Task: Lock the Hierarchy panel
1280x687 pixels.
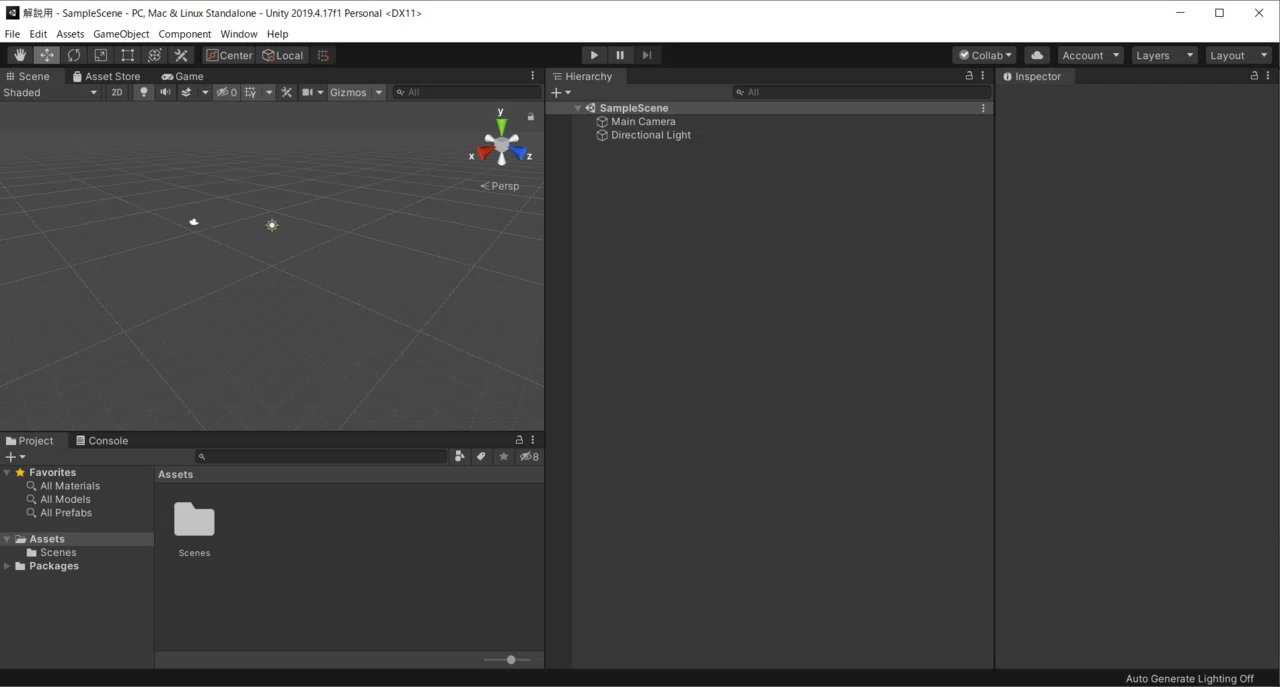Action: click(x=968, y=76)
